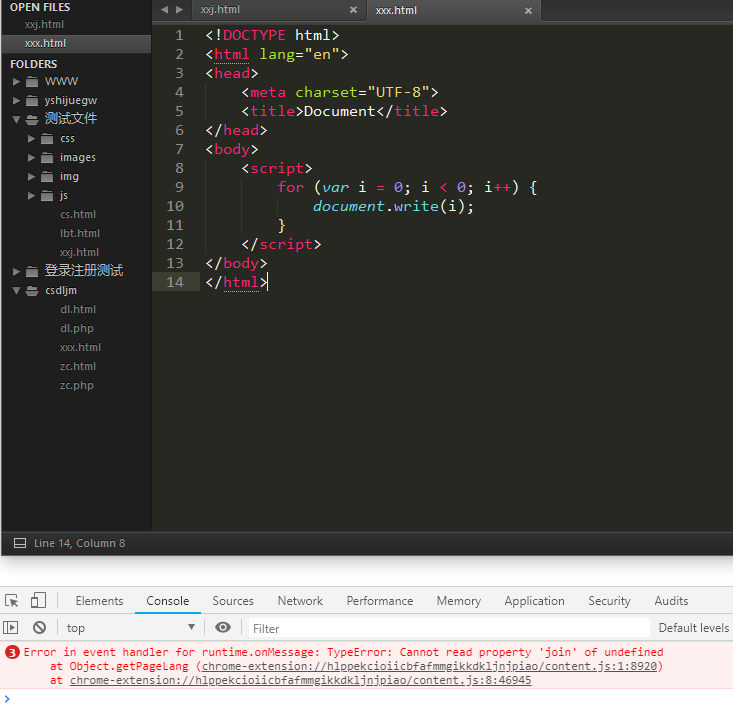The width and height of the screenshot is (733, 707).
Task: Click the Sublime status bar panel switcher icon
Action: click(x=19, y=543)
